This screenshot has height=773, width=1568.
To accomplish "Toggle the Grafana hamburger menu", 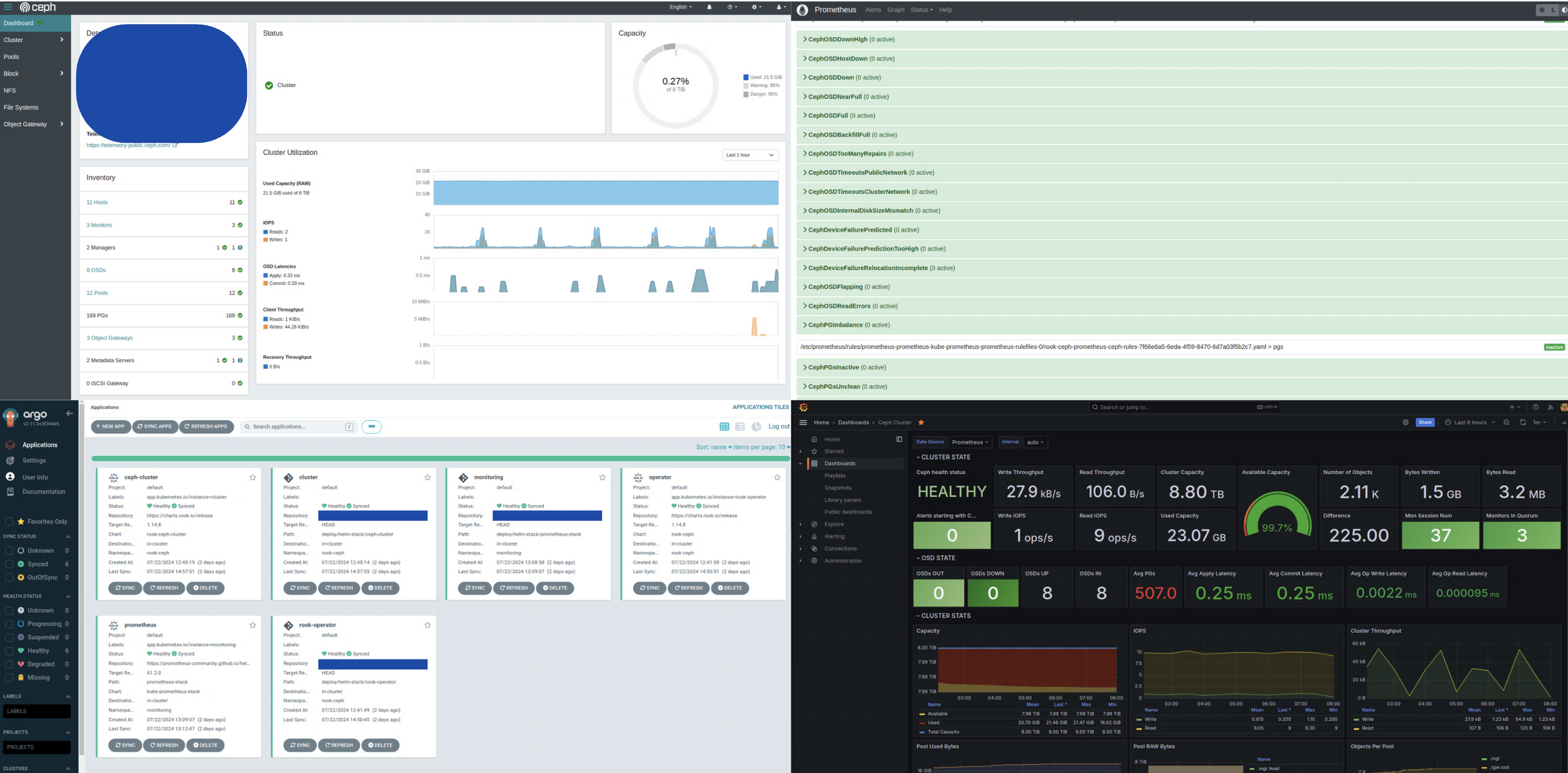I will pos(804,422).
